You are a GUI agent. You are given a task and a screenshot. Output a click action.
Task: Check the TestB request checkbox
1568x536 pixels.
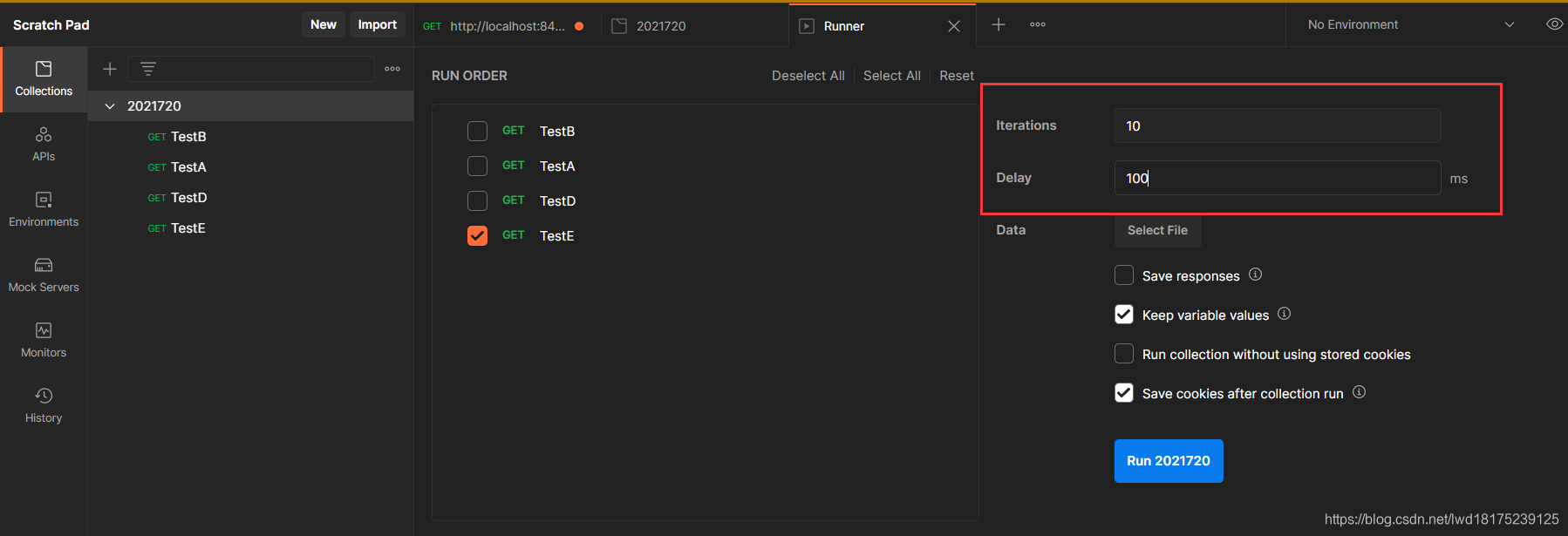[477, 131]
